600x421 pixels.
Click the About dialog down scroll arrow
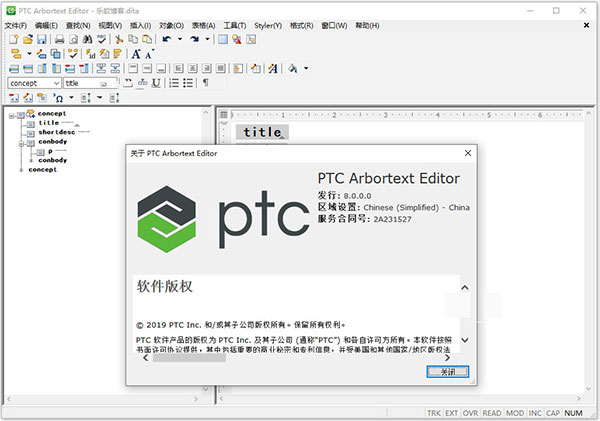click(464, 340)
